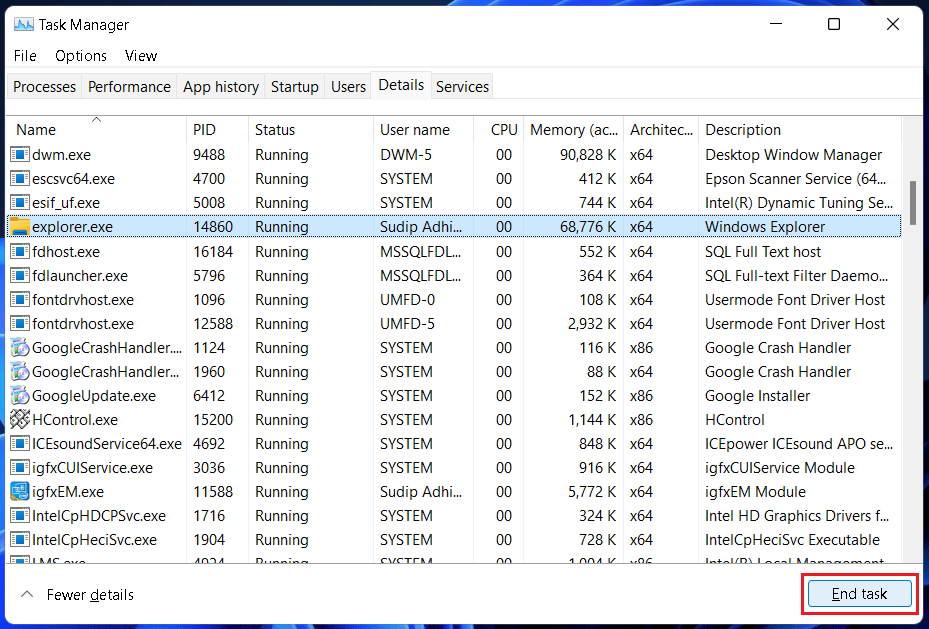929x629 pixels.
Task: Click PID value 14860
Action: point(213,227)
